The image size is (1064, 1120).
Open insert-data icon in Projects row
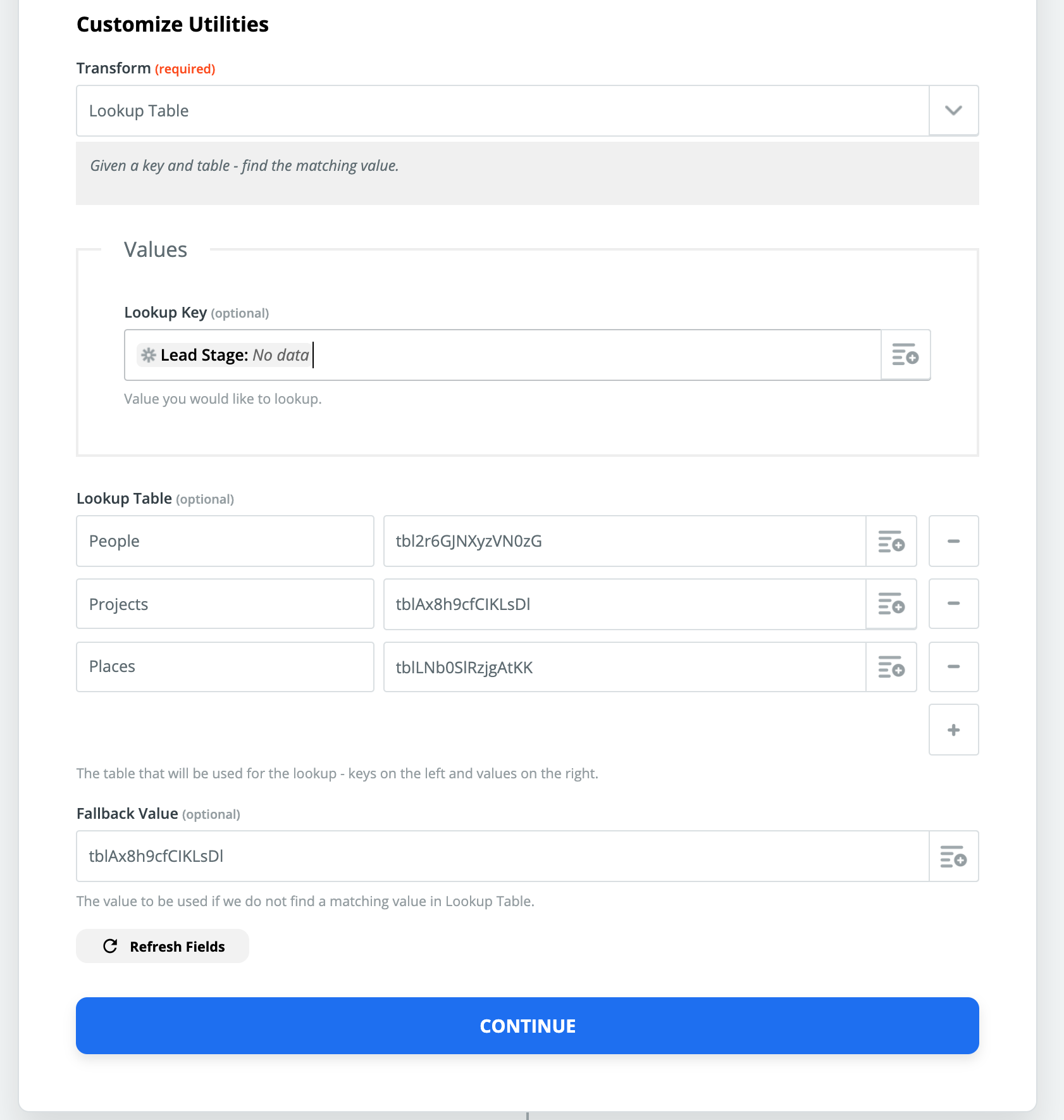(891, 604)
